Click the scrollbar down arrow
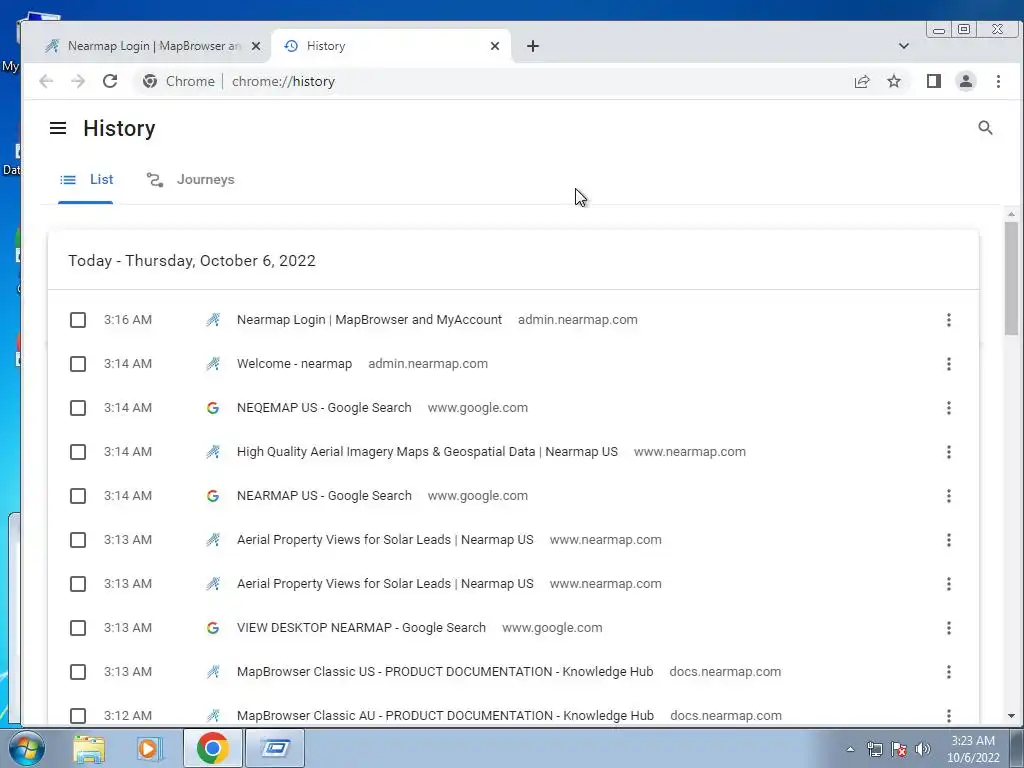 click(1011, 716)
